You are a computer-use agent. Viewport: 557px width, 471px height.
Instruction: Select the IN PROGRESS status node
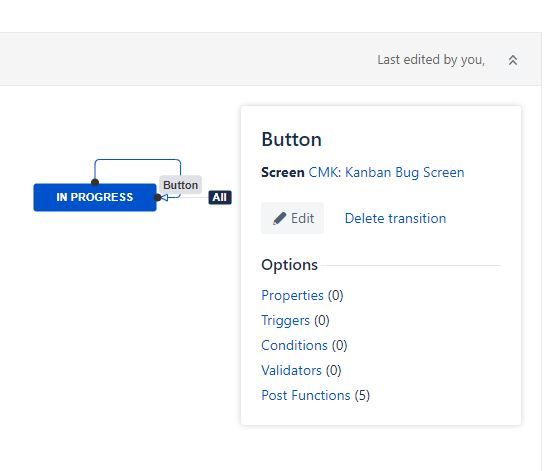coord(95,197)
